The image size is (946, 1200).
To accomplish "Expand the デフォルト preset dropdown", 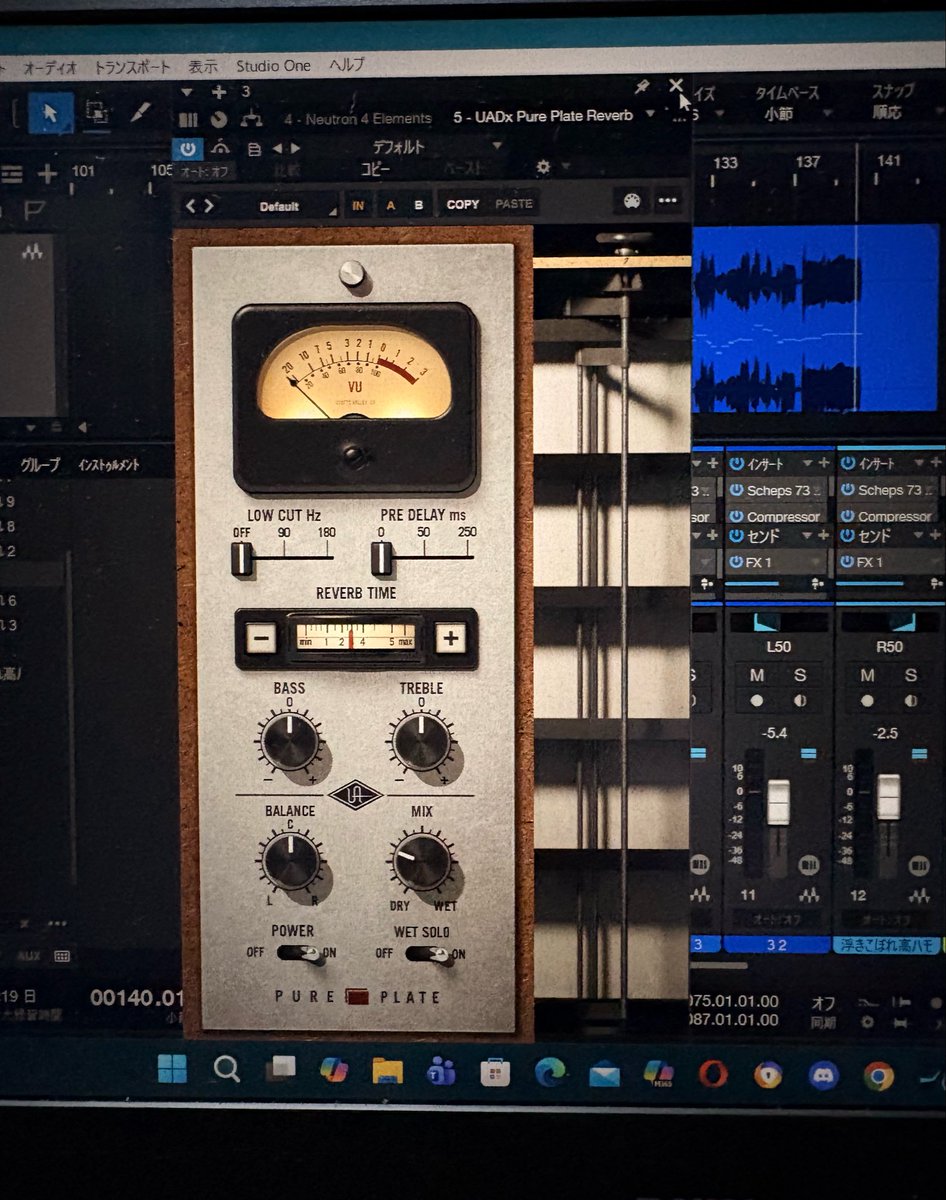I will tap(497, 146).
